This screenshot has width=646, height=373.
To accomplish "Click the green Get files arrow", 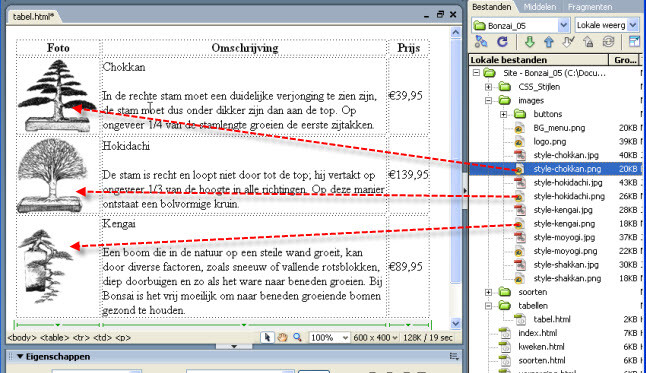I will [529, 42].
